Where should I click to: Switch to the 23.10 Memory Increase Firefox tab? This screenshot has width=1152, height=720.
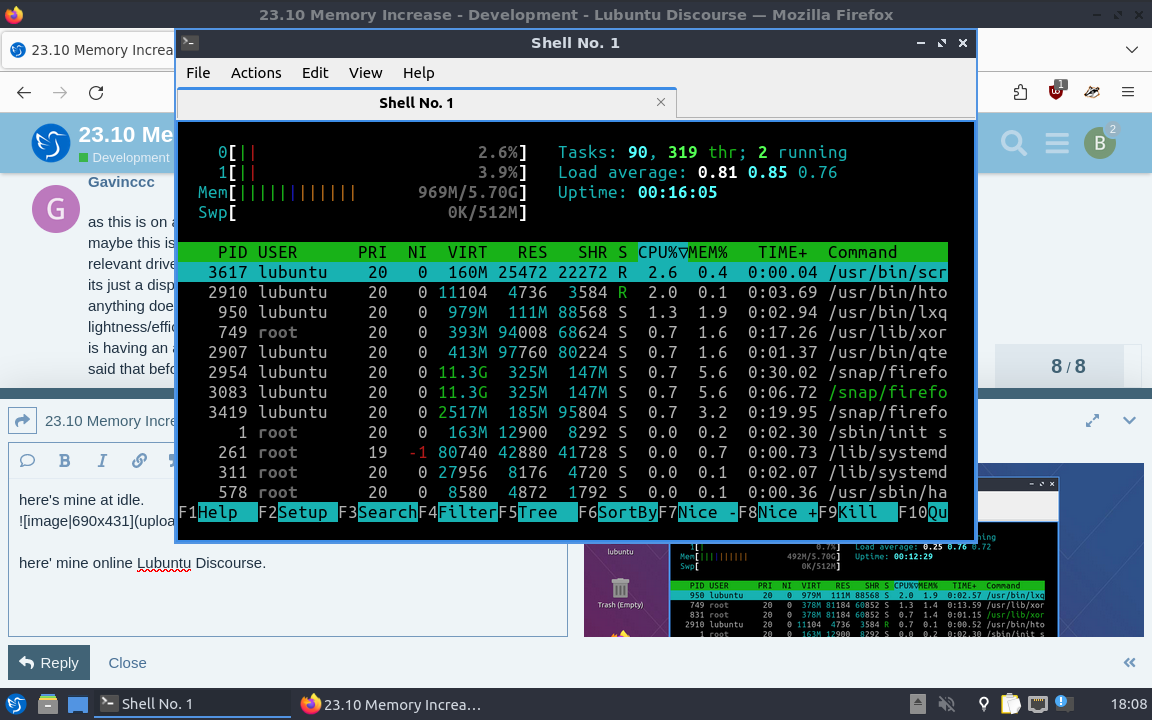[x=90, y=50]
